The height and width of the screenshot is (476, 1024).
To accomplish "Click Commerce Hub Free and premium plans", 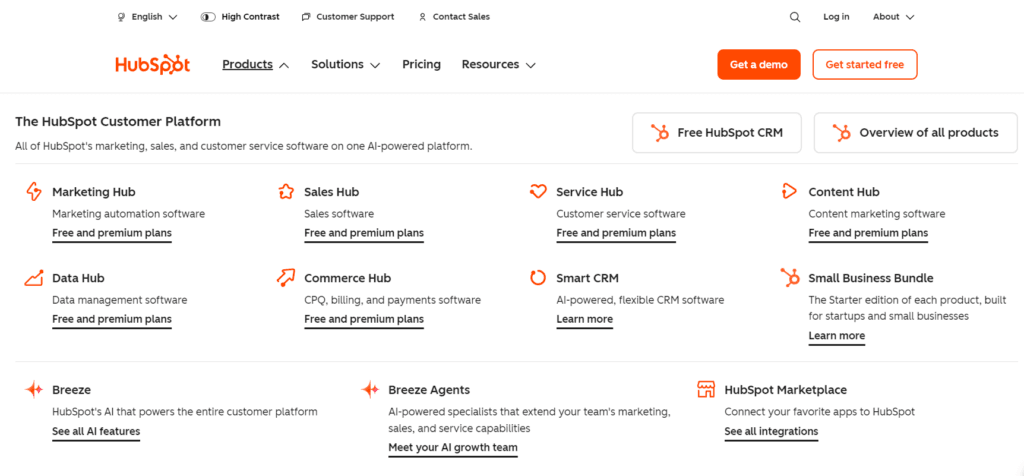I will coord(364,319).
